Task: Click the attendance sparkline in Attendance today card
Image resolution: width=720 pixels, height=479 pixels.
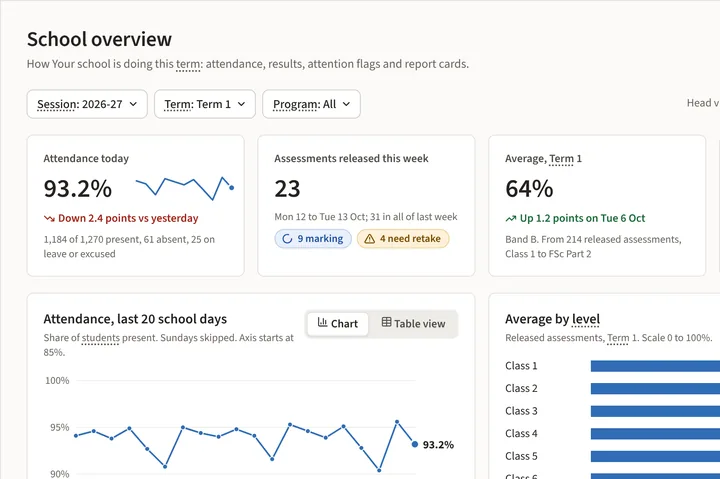Action: [x=185, y=188]
